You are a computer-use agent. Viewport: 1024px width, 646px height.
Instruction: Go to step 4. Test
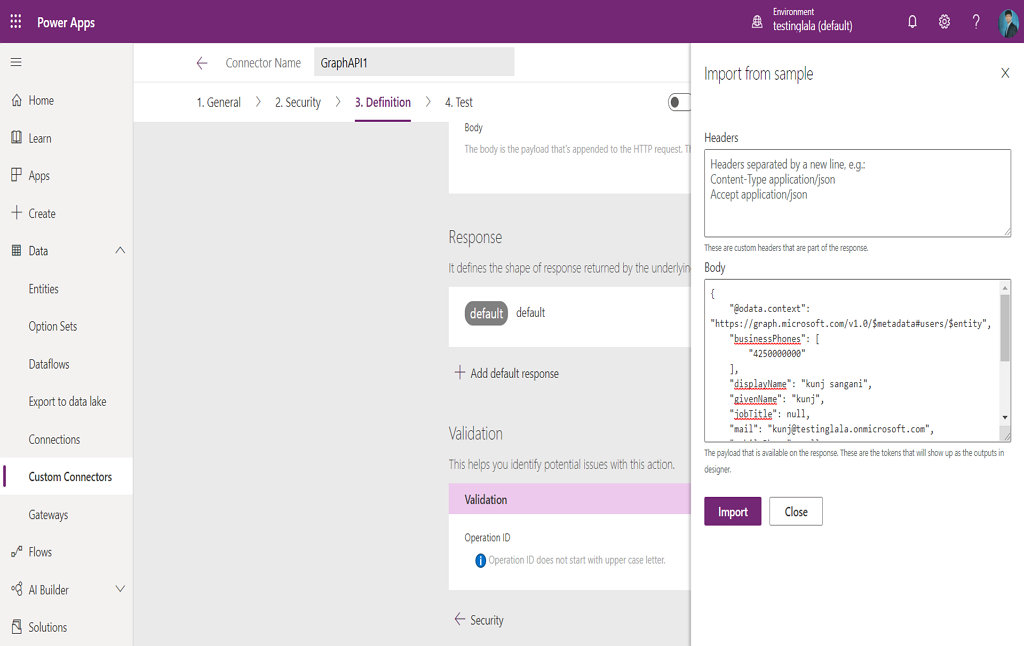pyautogui.click(x=458, y=102)
